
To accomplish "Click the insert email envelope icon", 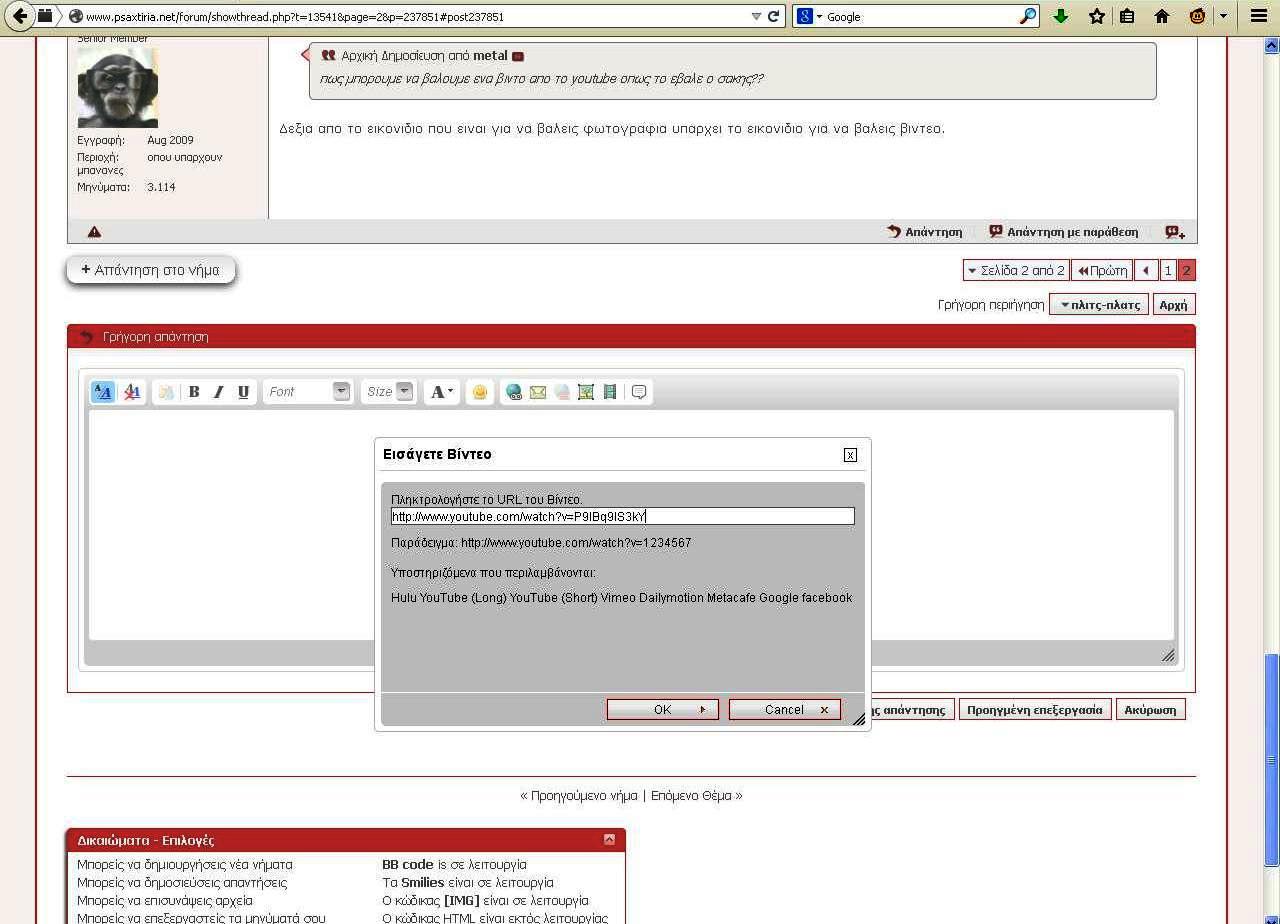I will (x=538, y=392).
